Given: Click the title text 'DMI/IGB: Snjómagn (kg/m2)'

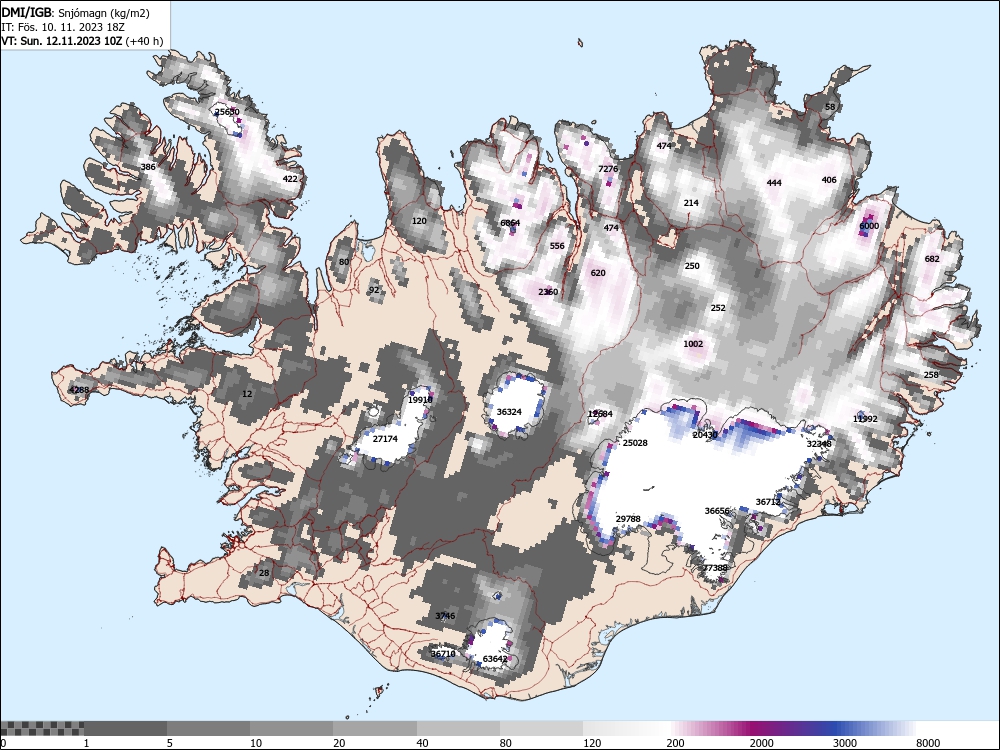Looking at the screenshot, I should [x=75, y=13].
